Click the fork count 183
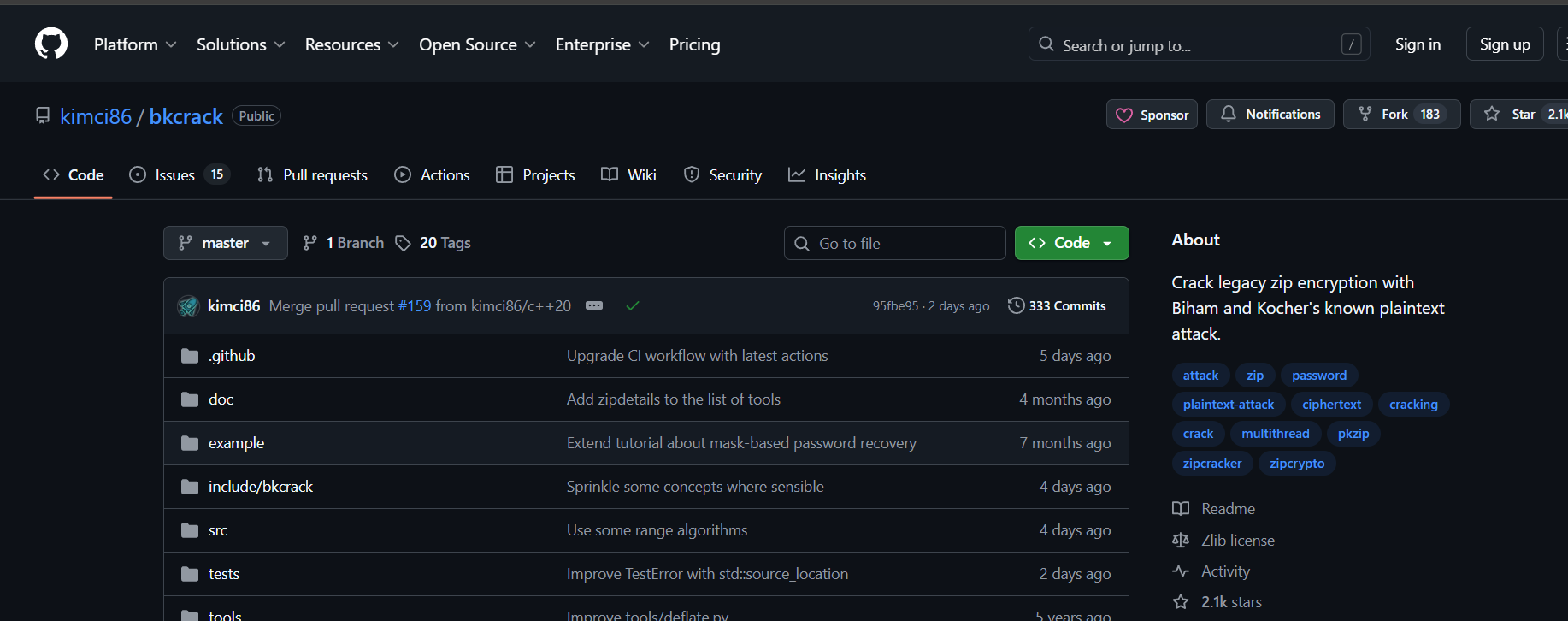Viewport: 1568px width, 621px height. (x=1430, y=114)
